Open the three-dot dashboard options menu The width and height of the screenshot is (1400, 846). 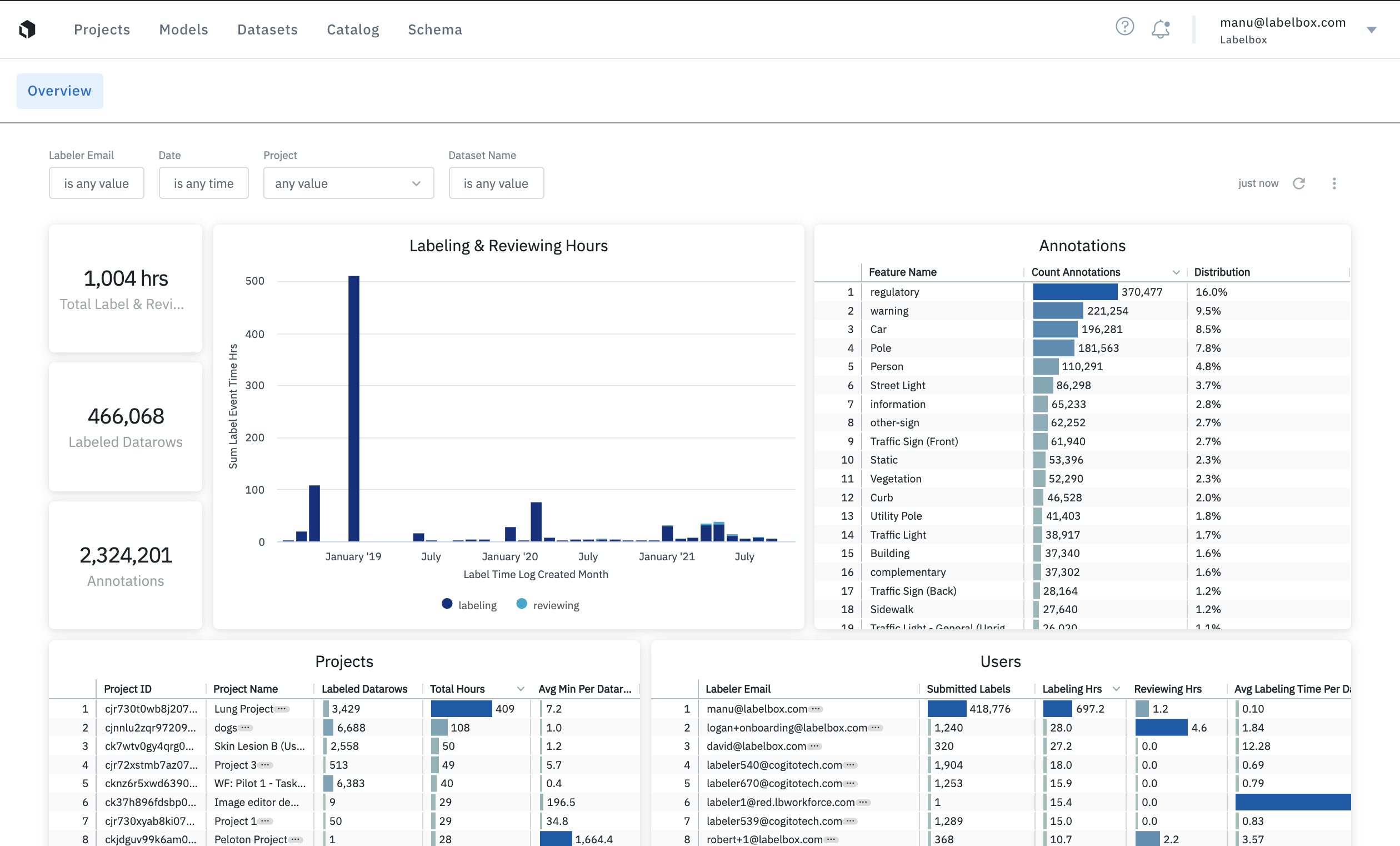(x=1334, y=183)
